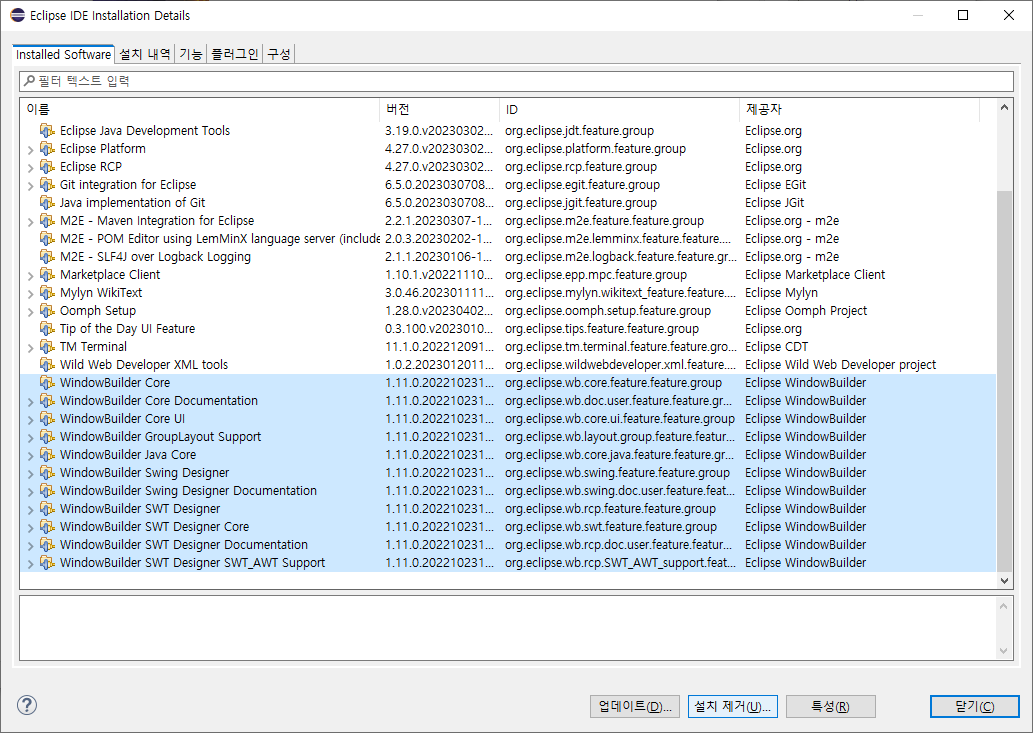Click the icon beside WindowBuilder Core UI
This screenshot has height=733, width=1033.
point(47,418)
